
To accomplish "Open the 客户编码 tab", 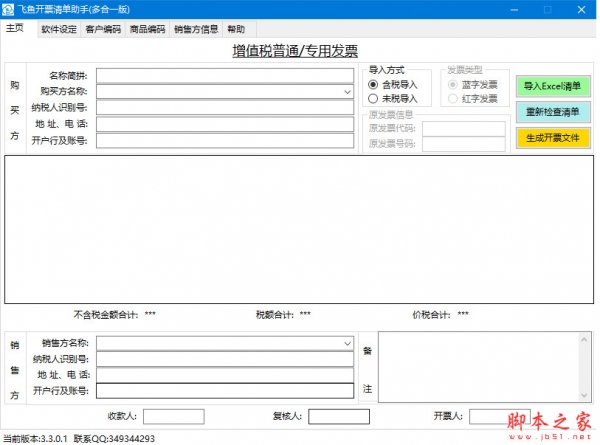I will [103, 30].
